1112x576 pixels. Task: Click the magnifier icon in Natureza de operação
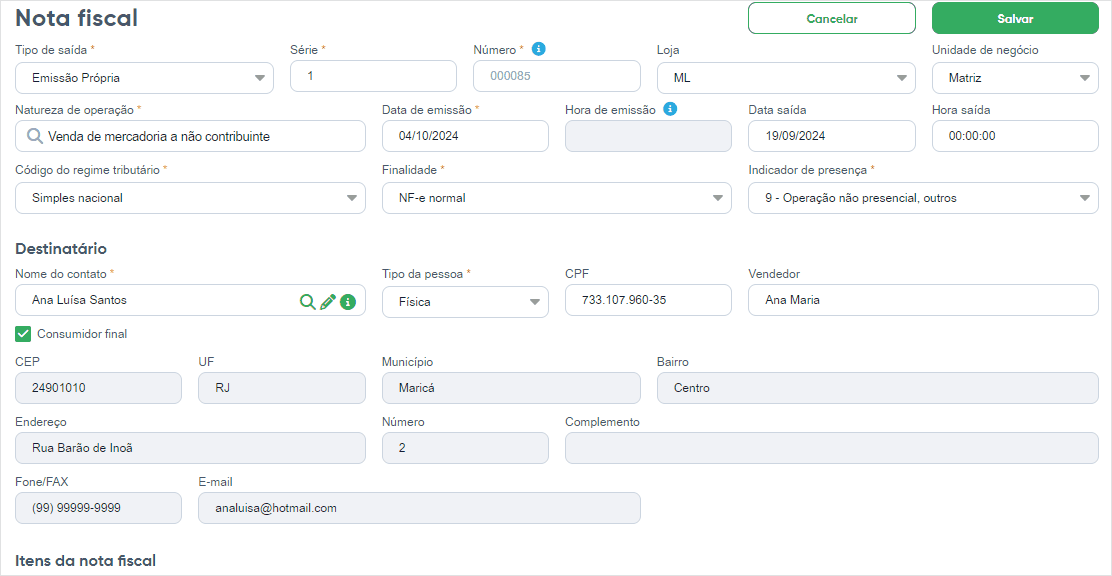35,136
